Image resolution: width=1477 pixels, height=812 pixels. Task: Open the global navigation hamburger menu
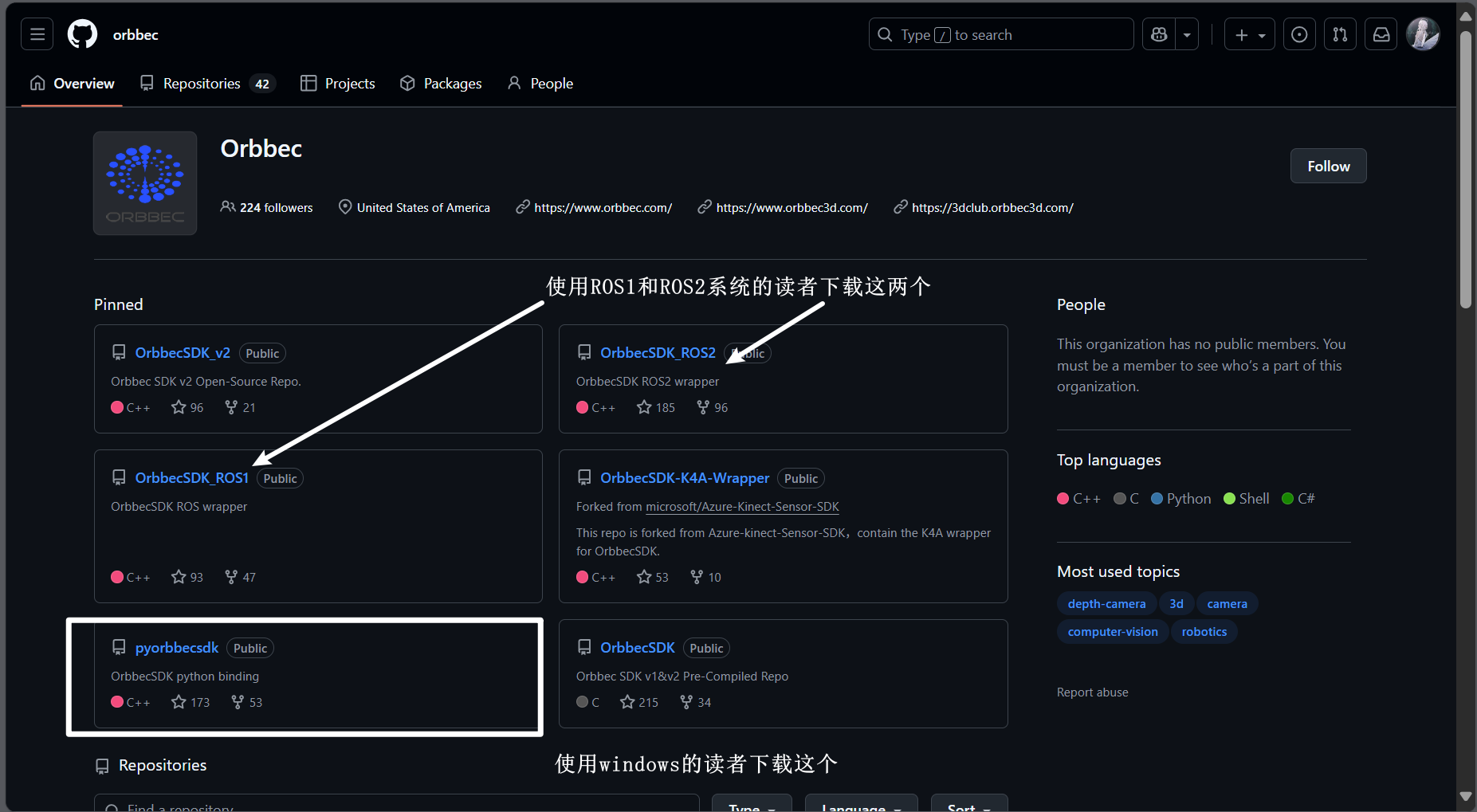click(37, 33)
